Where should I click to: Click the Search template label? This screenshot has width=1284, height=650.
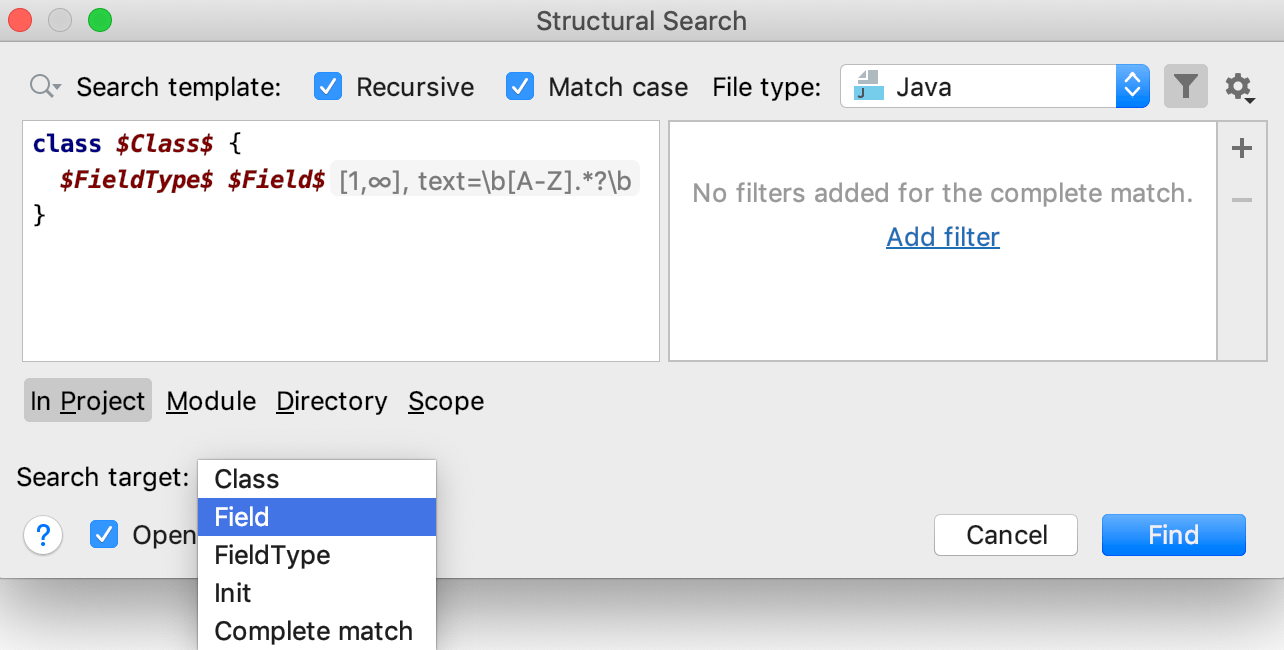click(x=179, y=88)
